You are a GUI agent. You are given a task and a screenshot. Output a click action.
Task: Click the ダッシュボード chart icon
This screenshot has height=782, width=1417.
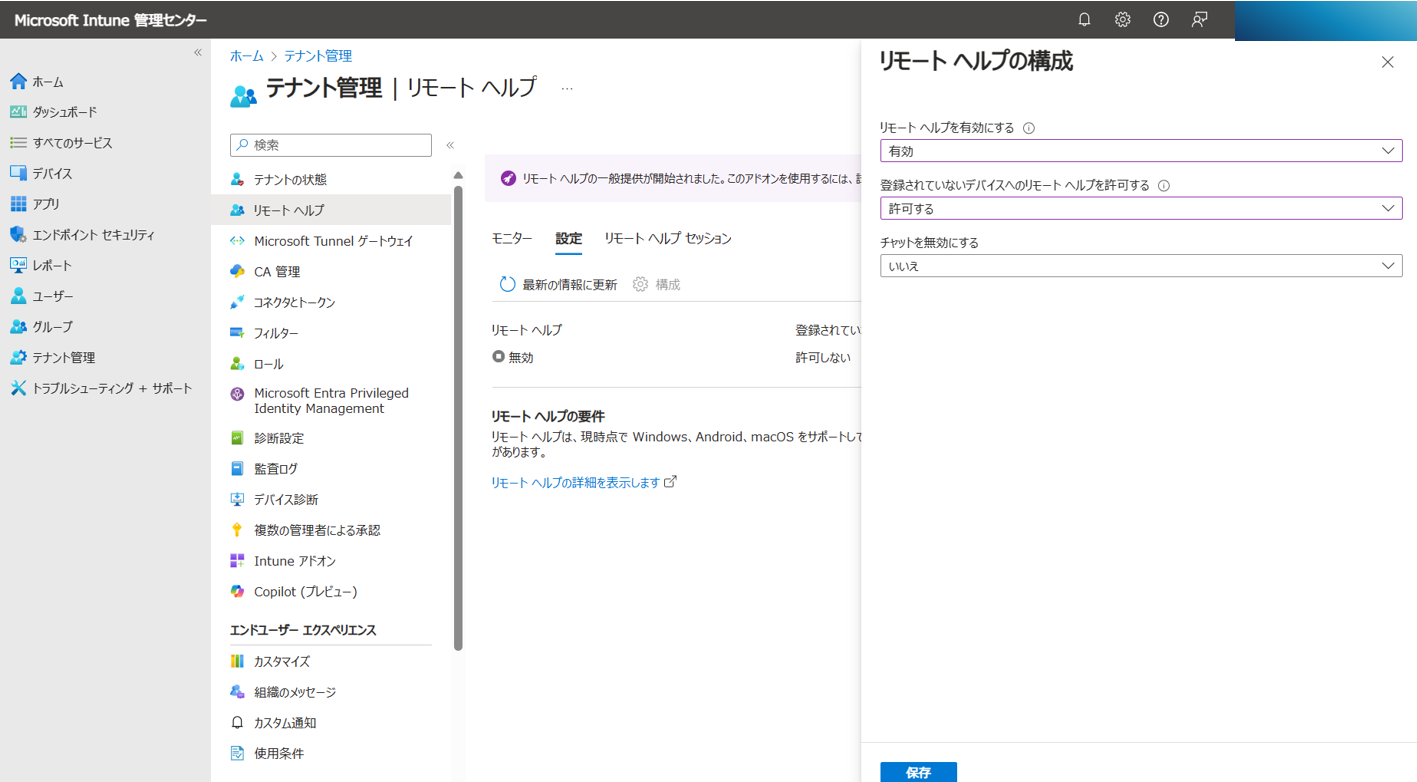click(18, 112)
